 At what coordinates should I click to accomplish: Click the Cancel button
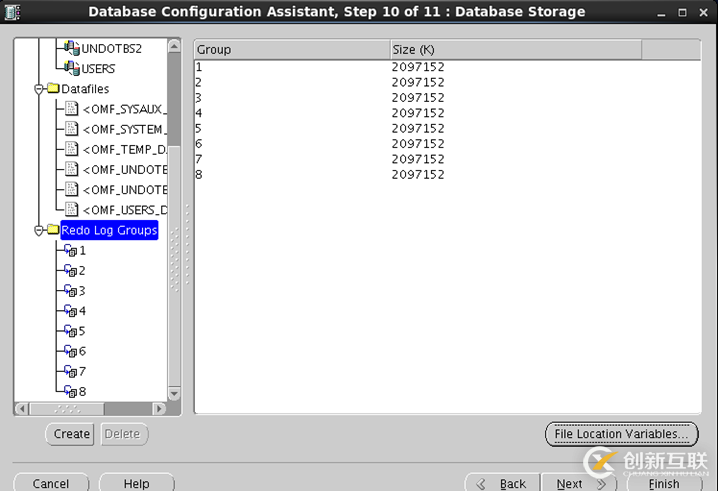click(x=51, y=483)
